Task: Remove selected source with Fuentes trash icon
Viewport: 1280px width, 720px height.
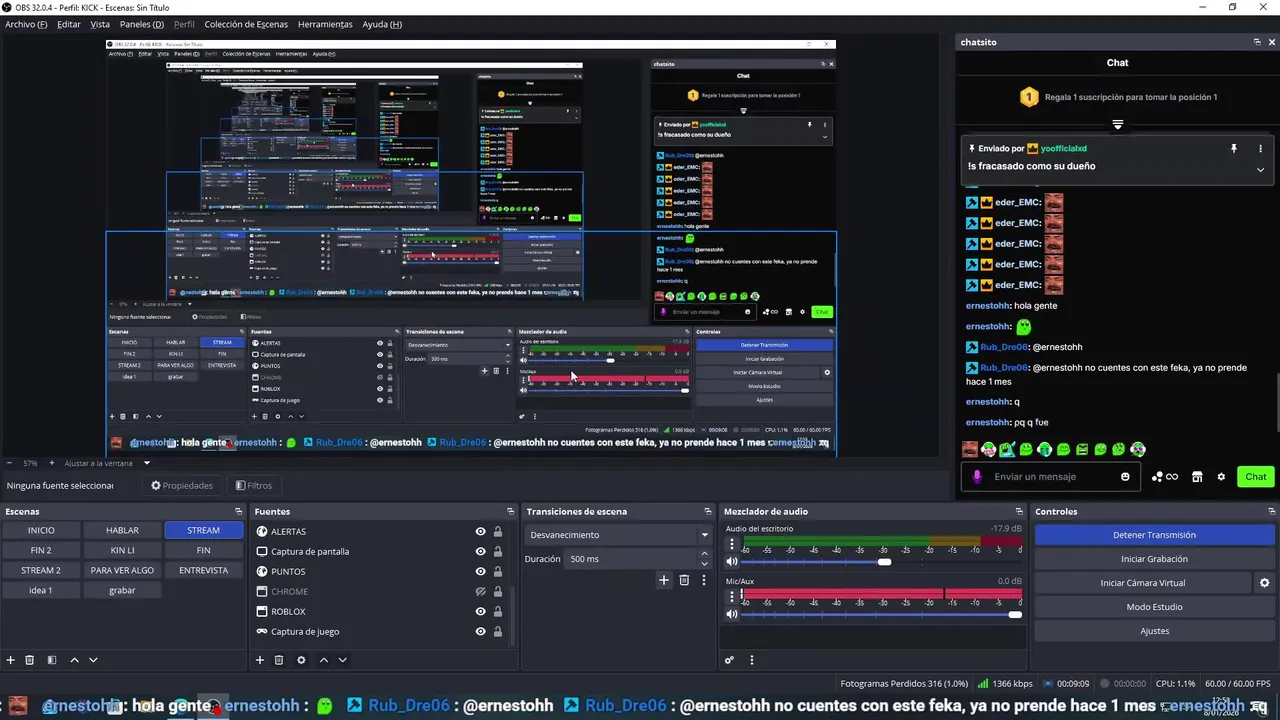Action: coord(279,660)
